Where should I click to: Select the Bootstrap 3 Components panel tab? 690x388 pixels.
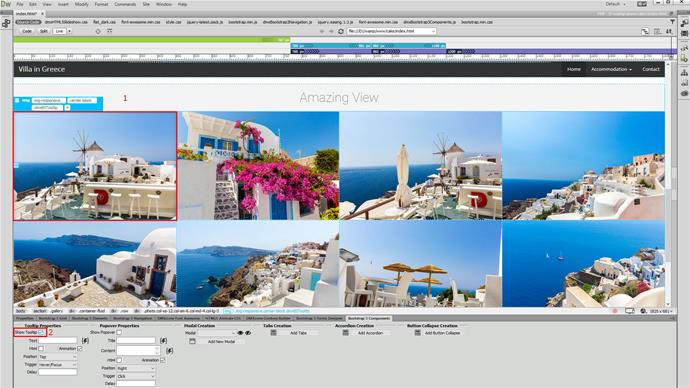369,318
